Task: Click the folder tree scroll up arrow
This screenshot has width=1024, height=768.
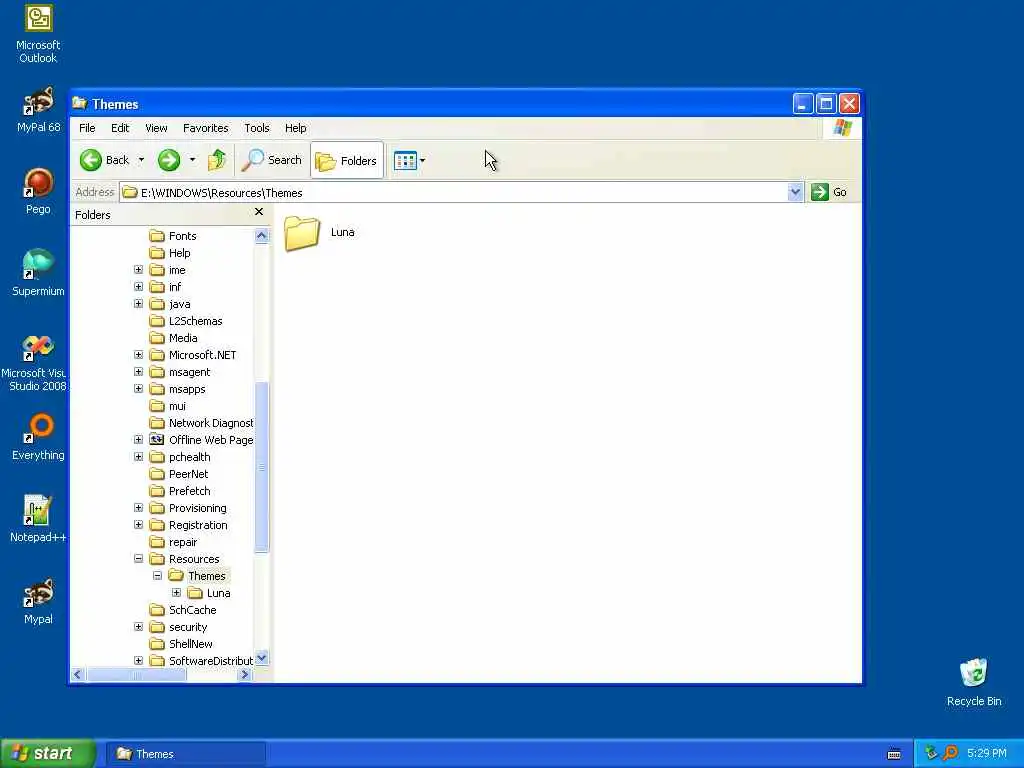Action: (x=262, y=235)
